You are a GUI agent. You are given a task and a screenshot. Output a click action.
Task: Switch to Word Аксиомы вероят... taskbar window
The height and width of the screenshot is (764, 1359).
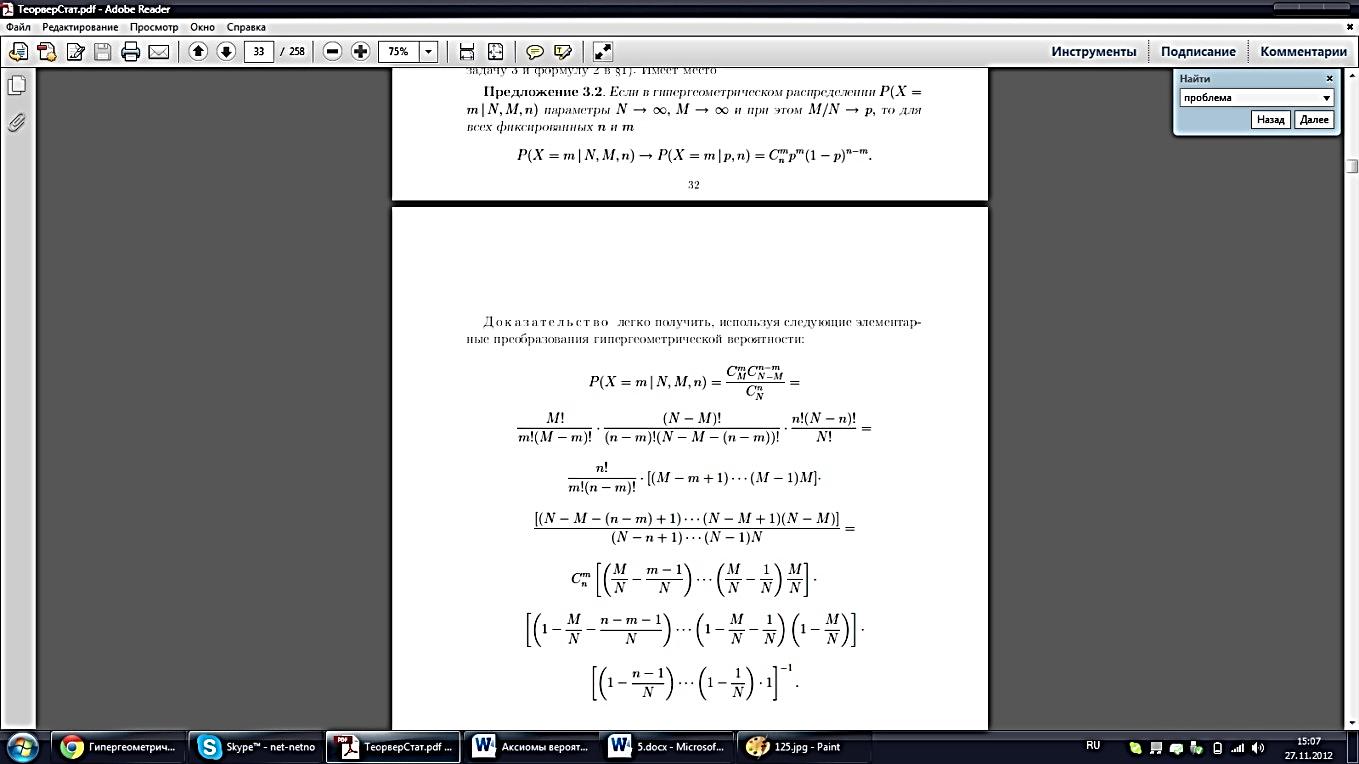pos(532,746)
